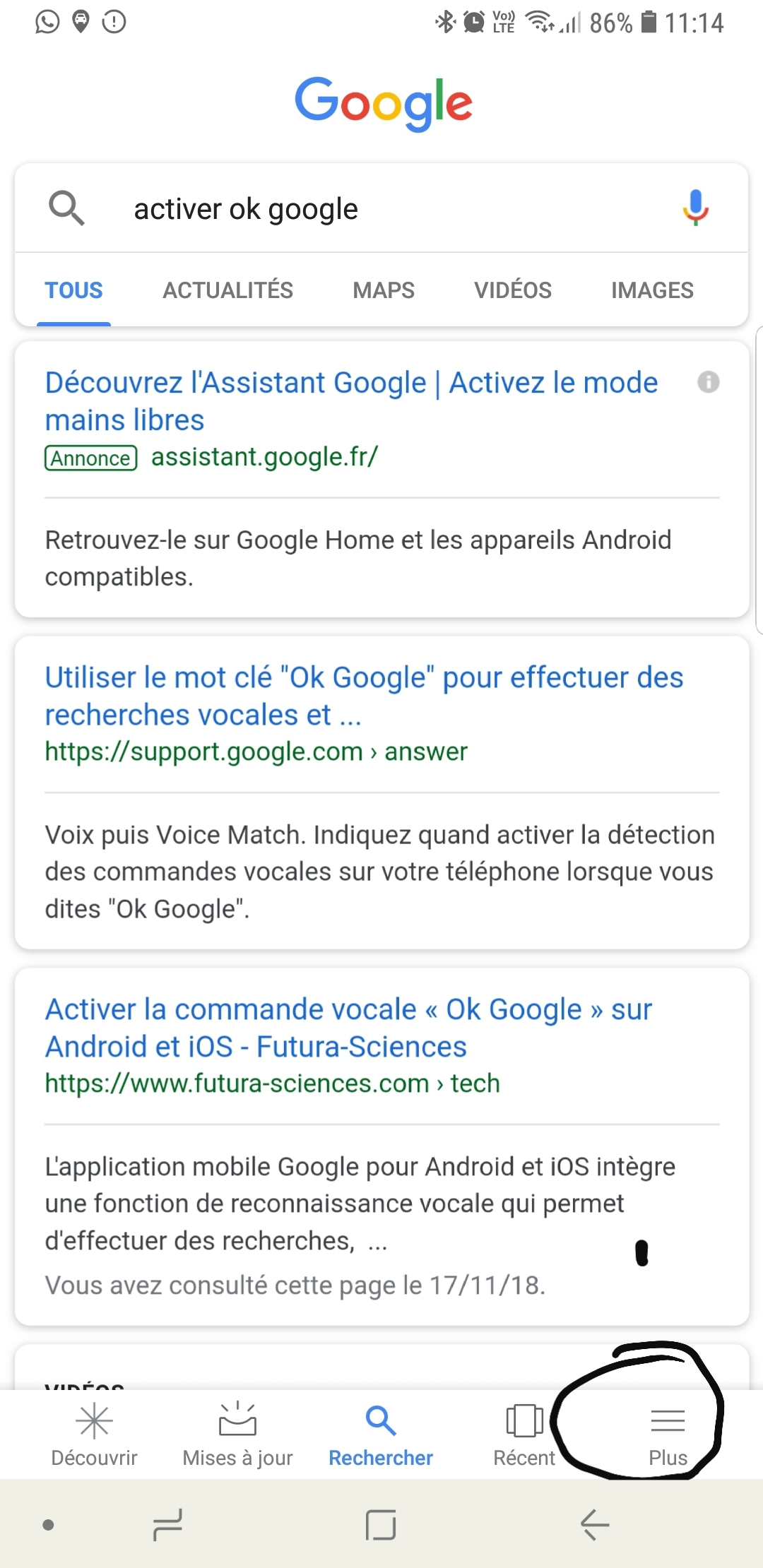Open the Plus menu in bottom bar
This screenshot has height=1568, width=763.
point(668,1435)
